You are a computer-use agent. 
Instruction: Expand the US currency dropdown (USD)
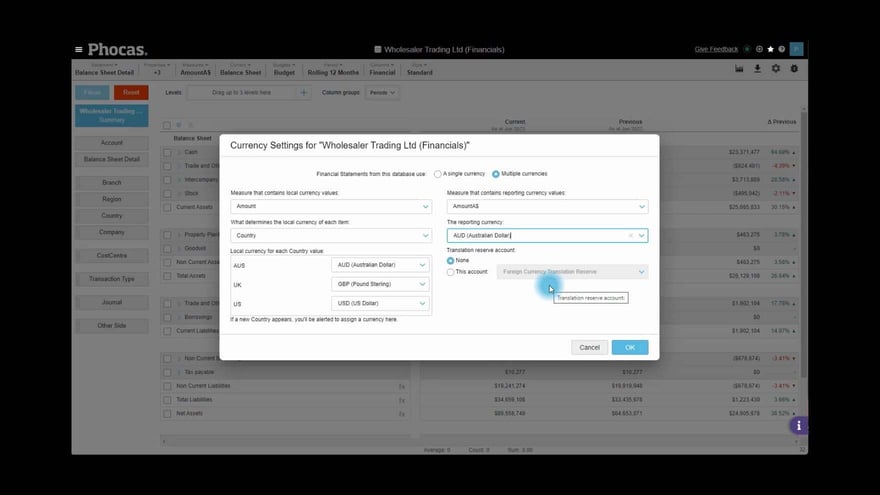[x=380, y=304]
